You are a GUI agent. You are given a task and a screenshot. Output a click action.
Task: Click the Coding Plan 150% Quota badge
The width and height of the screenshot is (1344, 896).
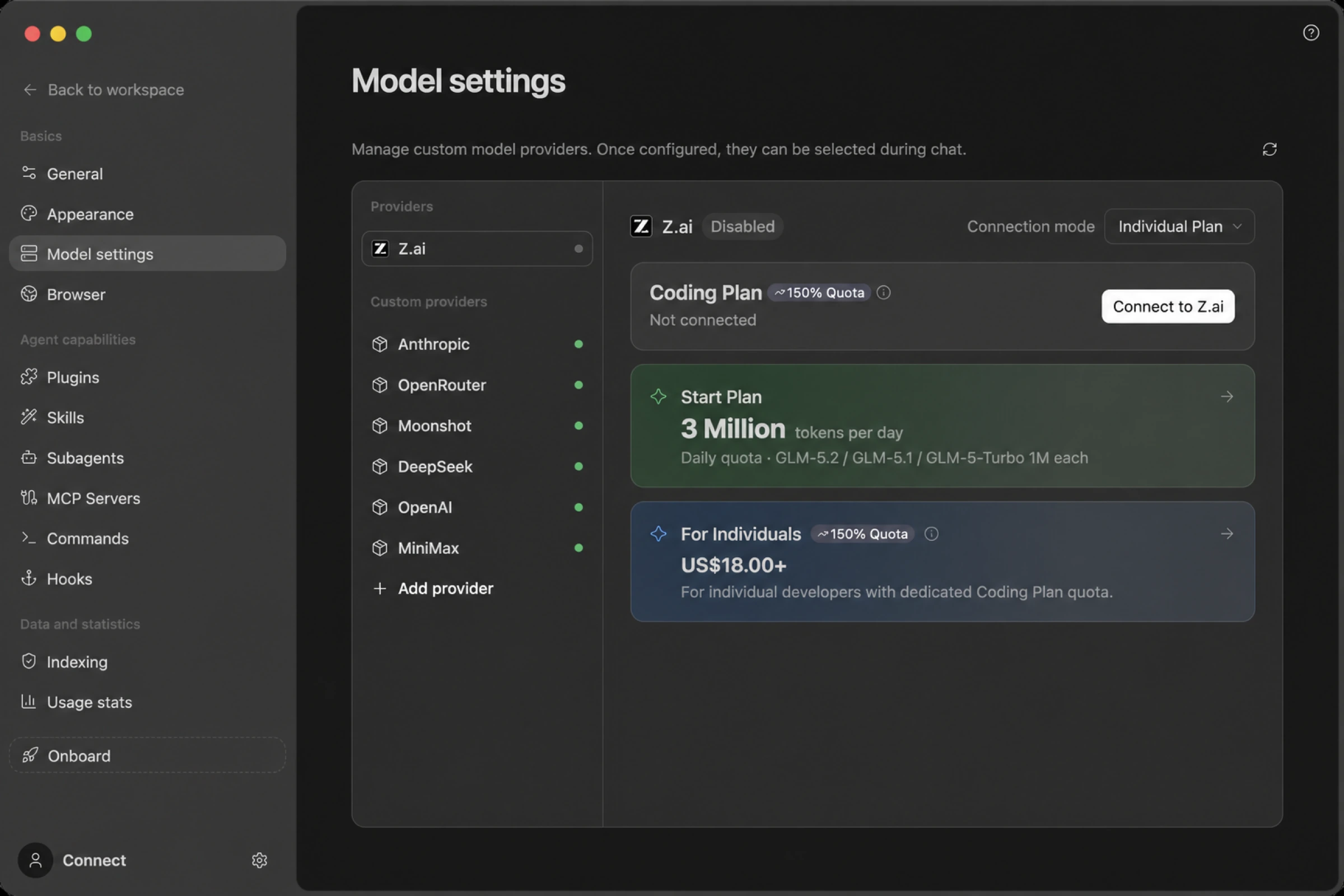[x=819, y=292]
